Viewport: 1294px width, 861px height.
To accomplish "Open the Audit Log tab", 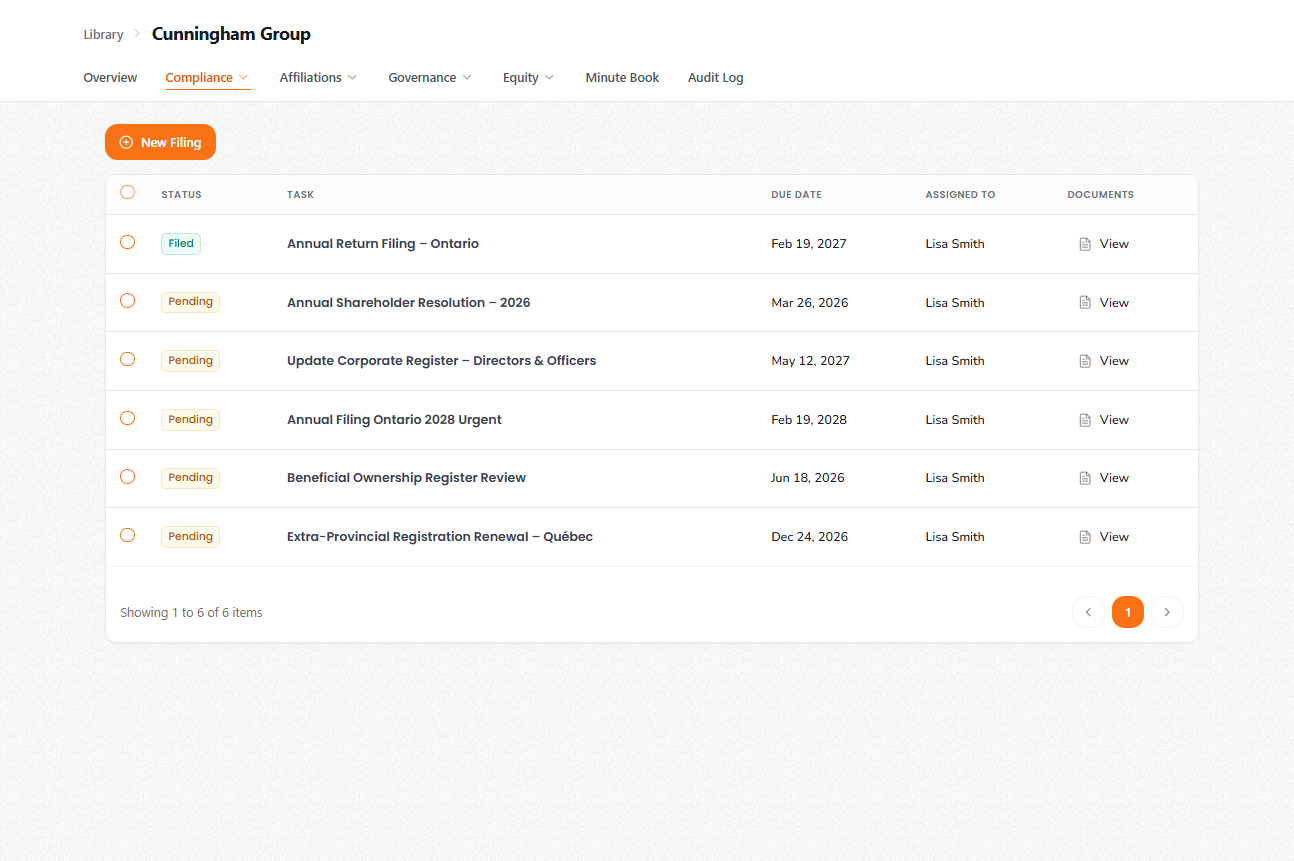I will coord(715,77).
